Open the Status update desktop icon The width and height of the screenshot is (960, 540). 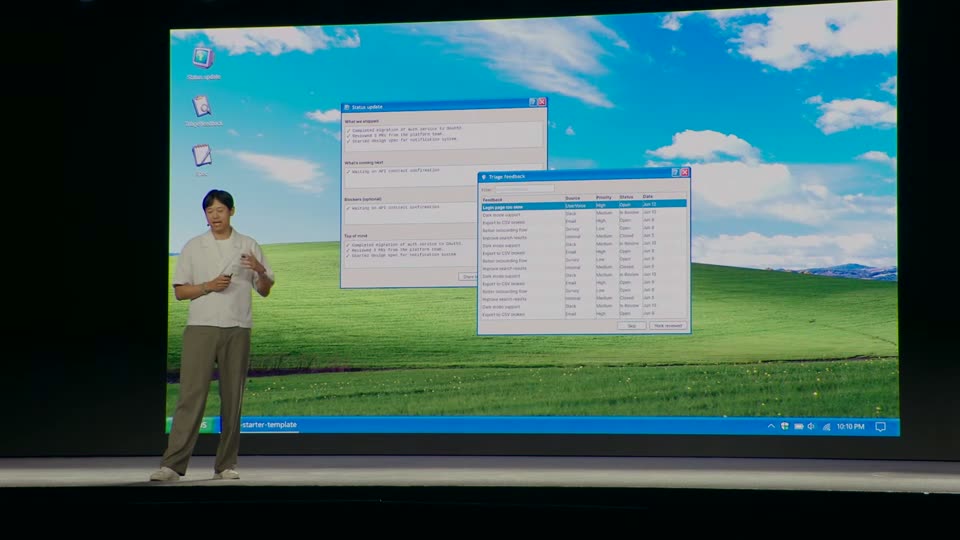click(x=203, y=58)
